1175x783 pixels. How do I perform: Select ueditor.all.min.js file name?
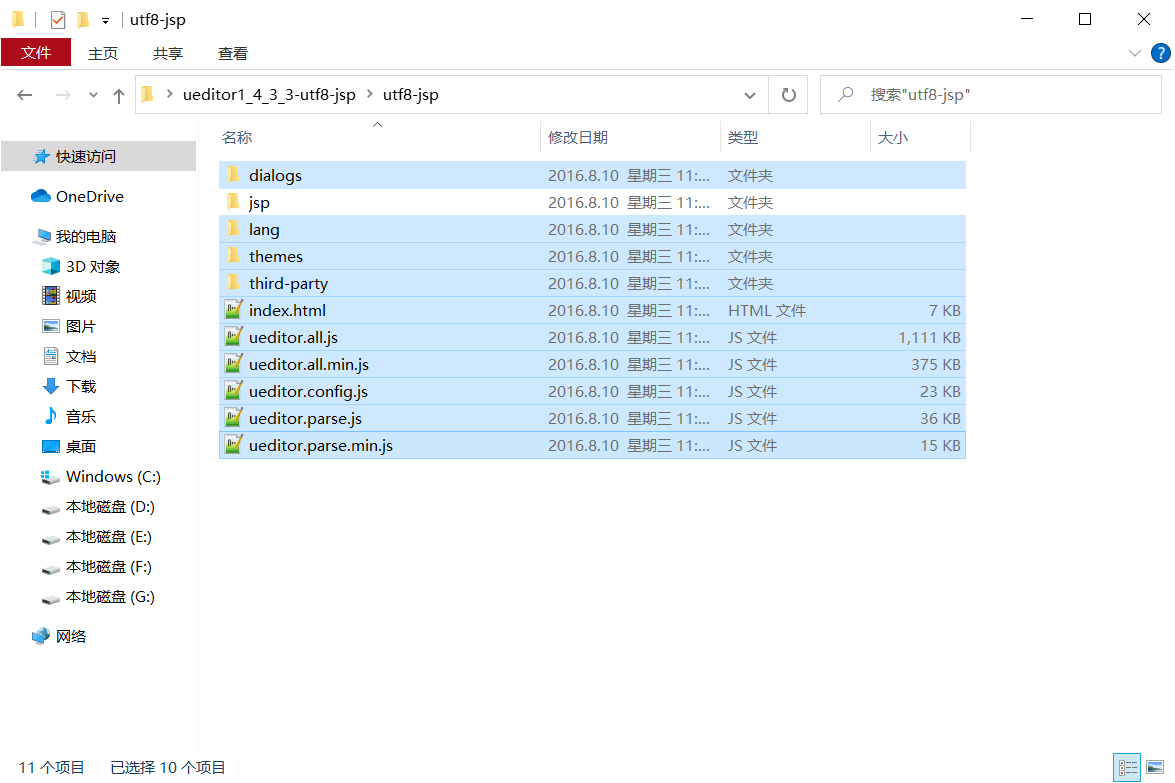point(309,364)
